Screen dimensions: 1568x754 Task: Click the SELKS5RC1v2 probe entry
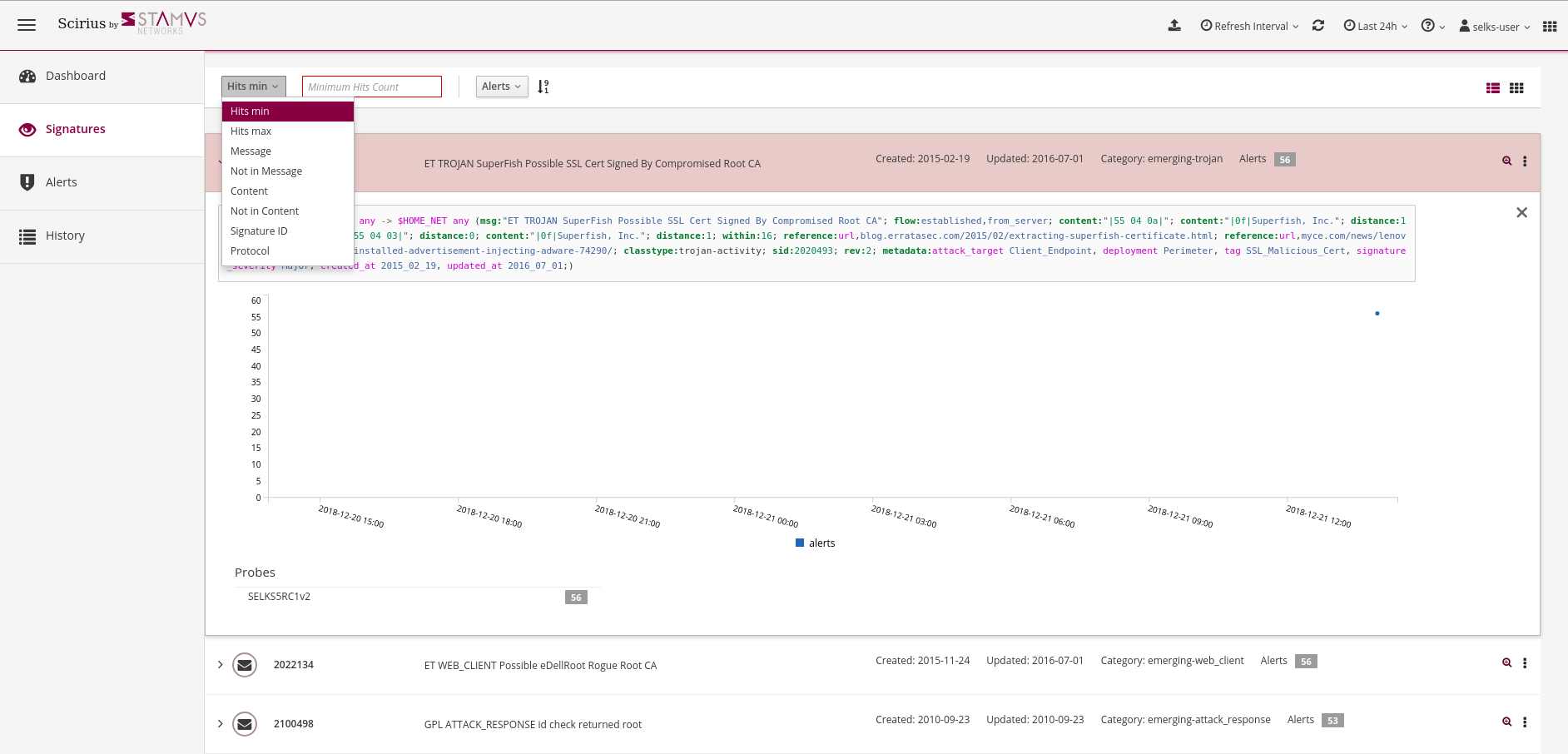point(279,597)
